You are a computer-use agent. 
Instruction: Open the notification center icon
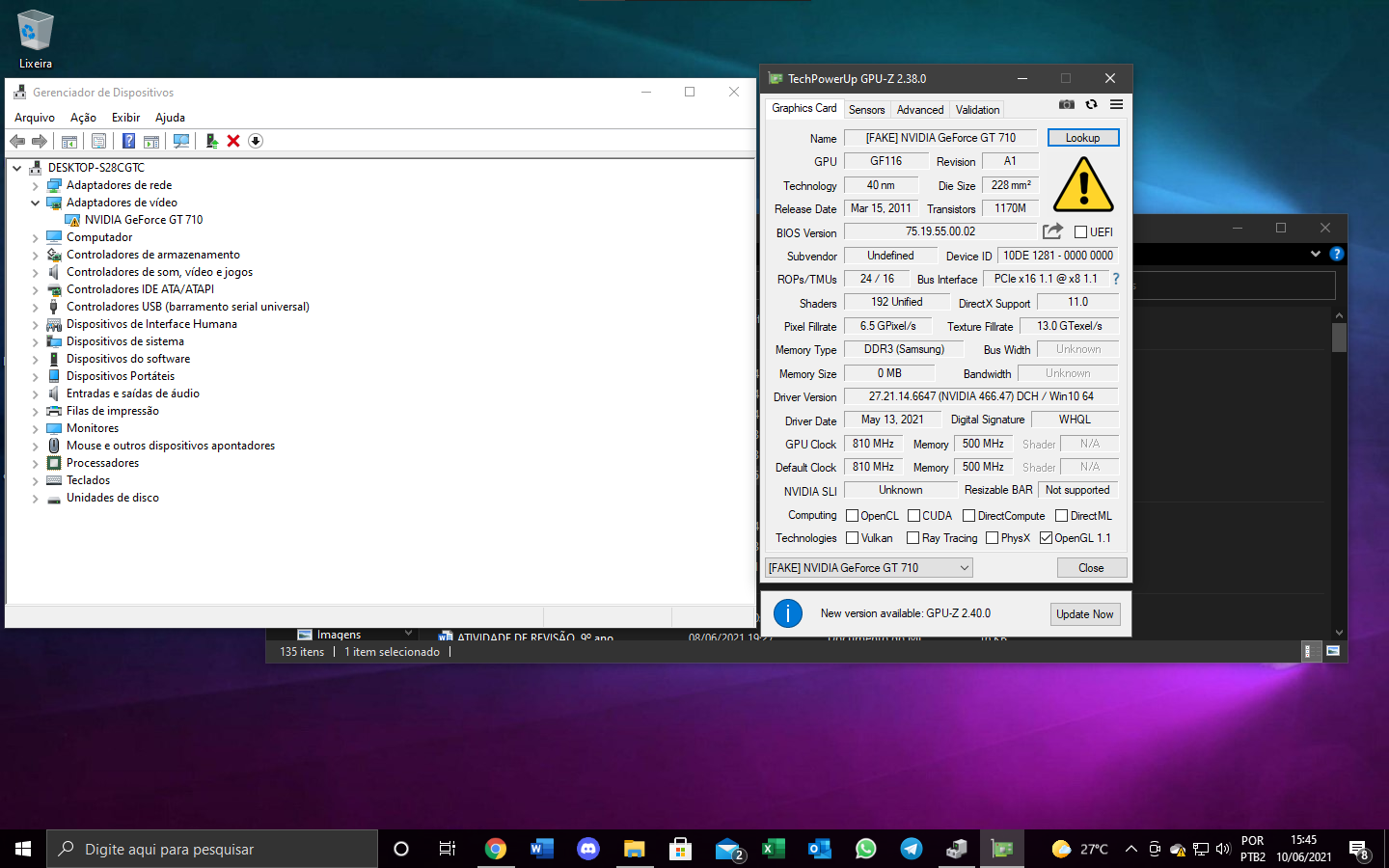tap(1359, 850)
